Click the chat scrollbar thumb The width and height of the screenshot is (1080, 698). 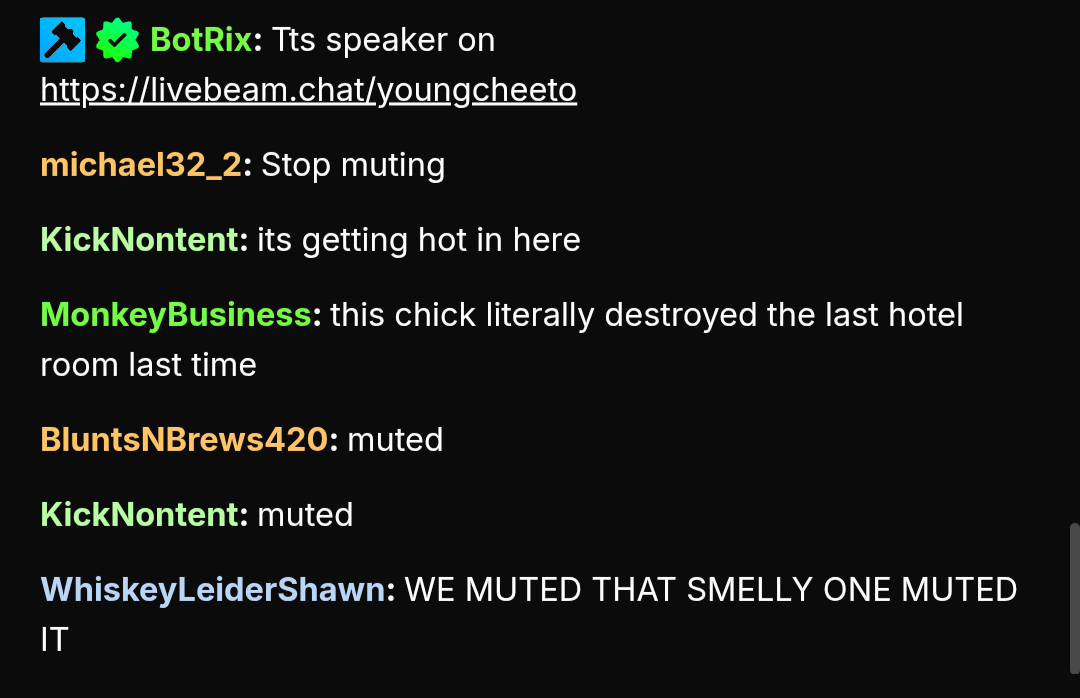pyautogui.click(x=1074, y=598)
